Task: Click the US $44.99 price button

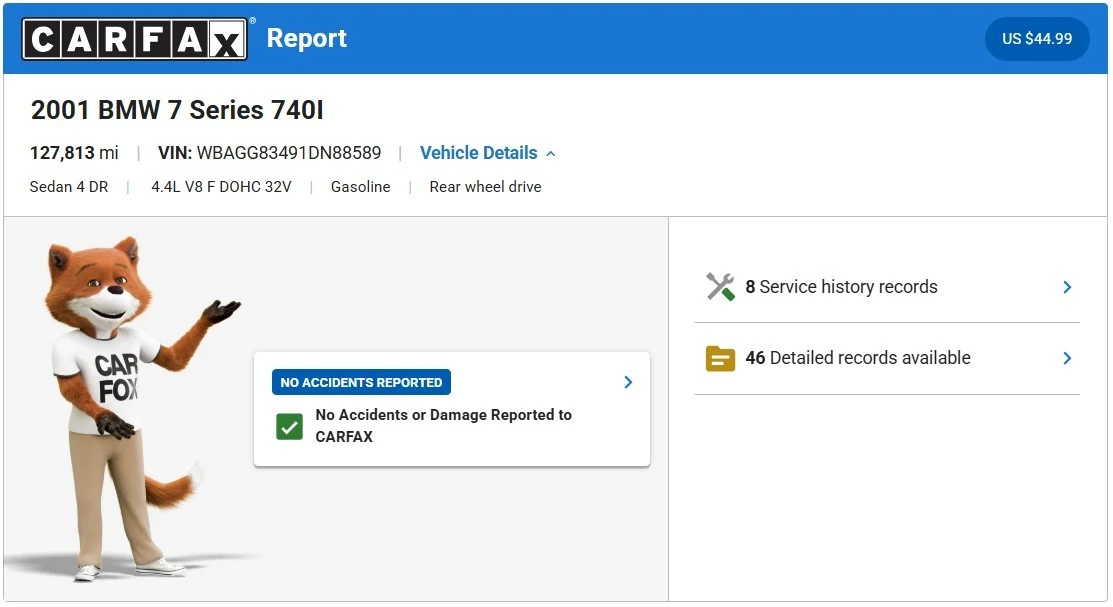Action: (1036, 38)
